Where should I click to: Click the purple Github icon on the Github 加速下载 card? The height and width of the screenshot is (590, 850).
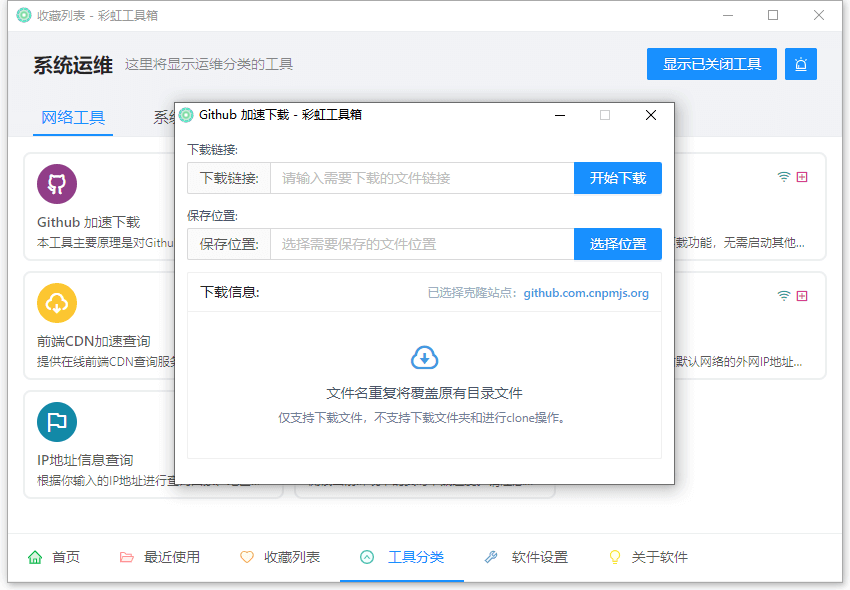(x=57, y=184)
